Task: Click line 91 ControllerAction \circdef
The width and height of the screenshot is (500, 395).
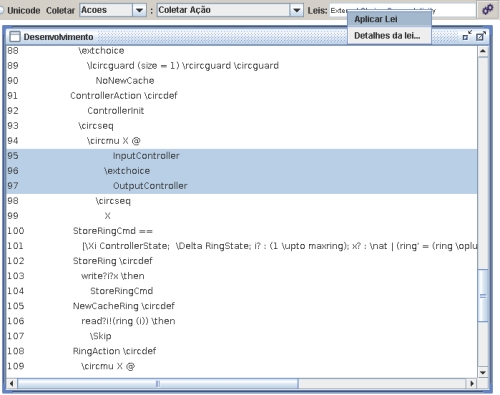Action: coord(124,96)
